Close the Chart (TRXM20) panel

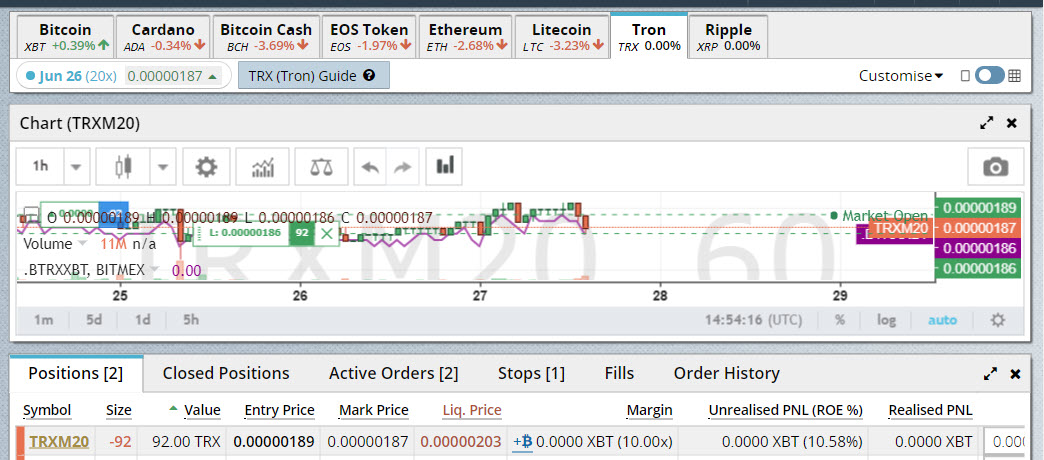(x=1012, y=123)
